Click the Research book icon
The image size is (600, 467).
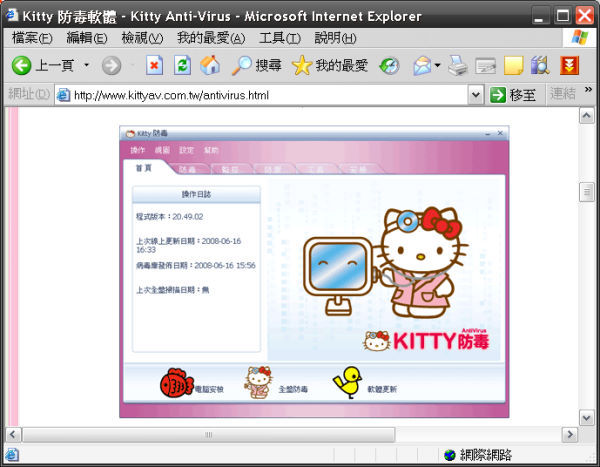[x=540, y=65]
